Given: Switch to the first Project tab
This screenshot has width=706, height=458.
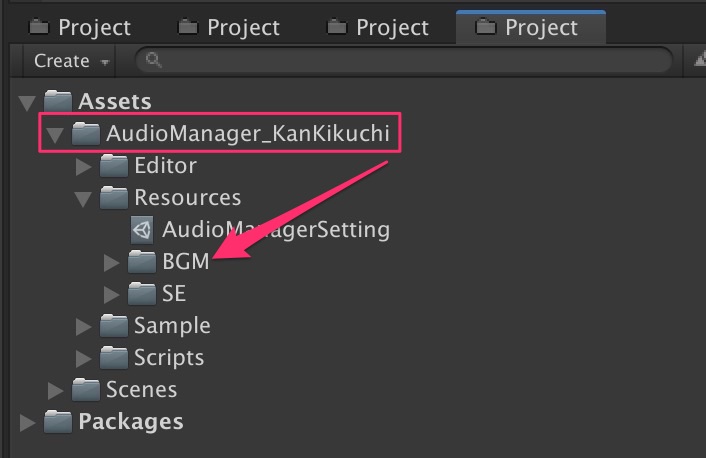Looking at the screenshot, I should (x=80, y=28).
